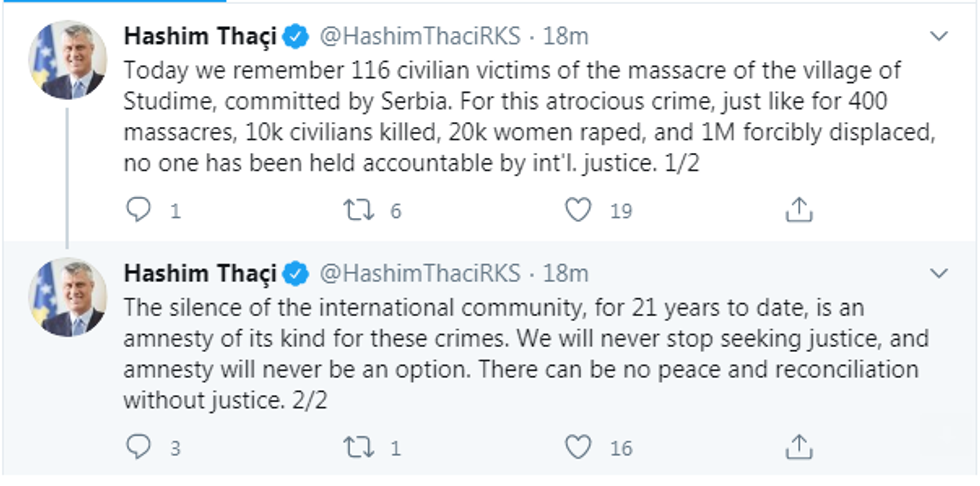Viewport: 980px width, 486px height.
Task: Expand the second tweet's options chevron
Action: [x=939, y=273]
